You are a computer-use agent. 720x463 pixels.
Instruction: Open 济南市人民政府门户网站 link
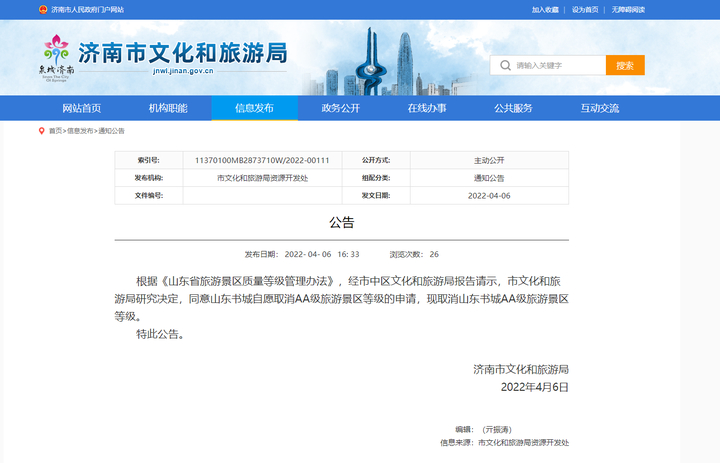87,9
